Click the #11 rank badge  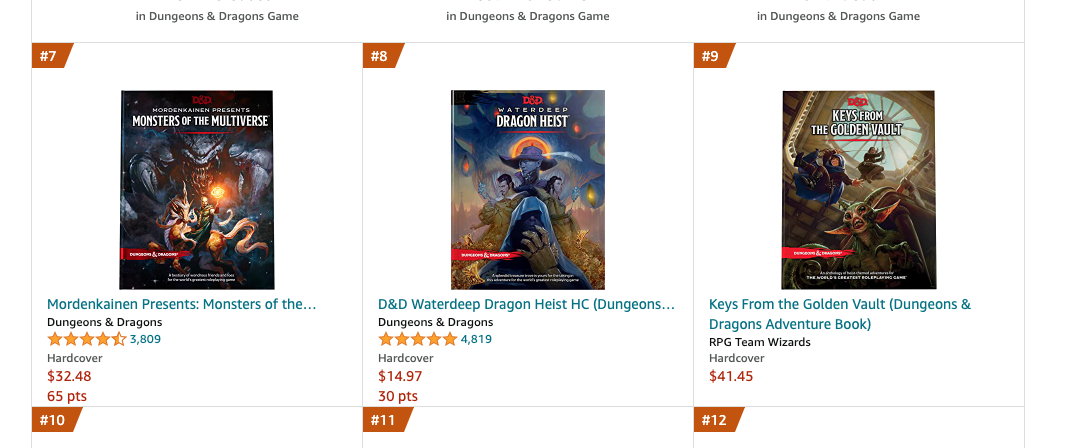pos(383,420)
